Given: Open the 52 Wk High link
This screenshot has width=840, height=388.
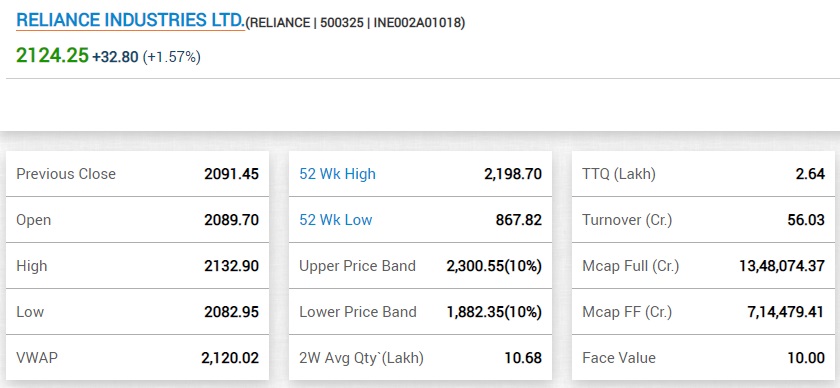Looking at the screenshot, I should (338, 174).
